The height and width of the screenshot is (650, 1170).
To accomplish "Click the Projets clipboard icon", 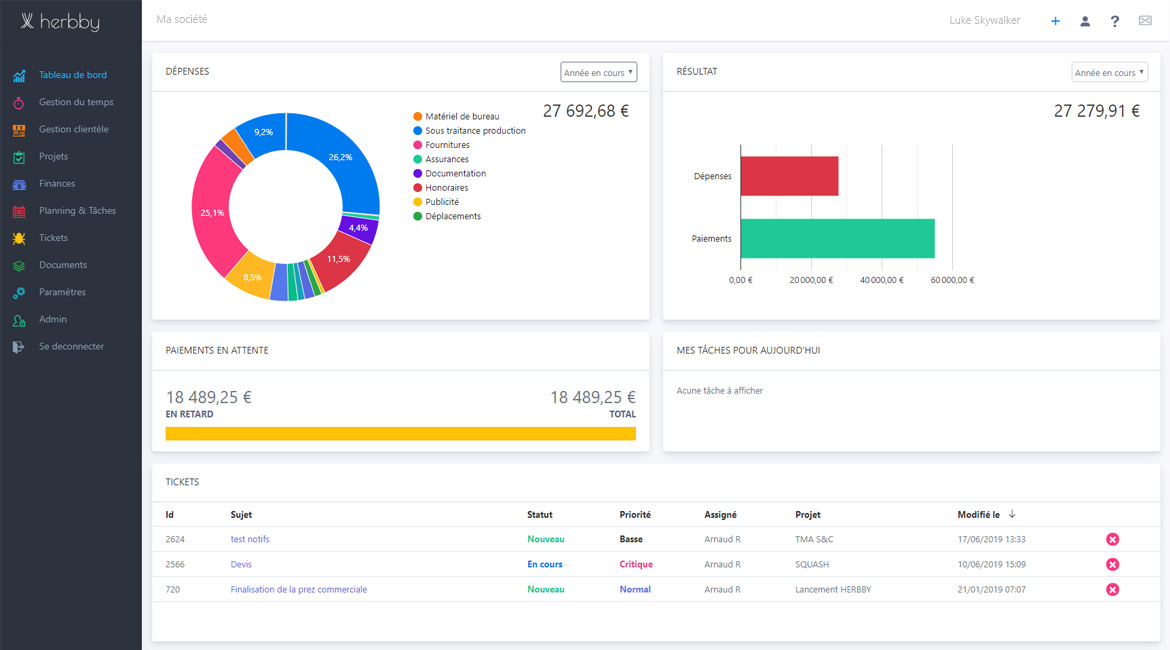I will coord(19,157).
